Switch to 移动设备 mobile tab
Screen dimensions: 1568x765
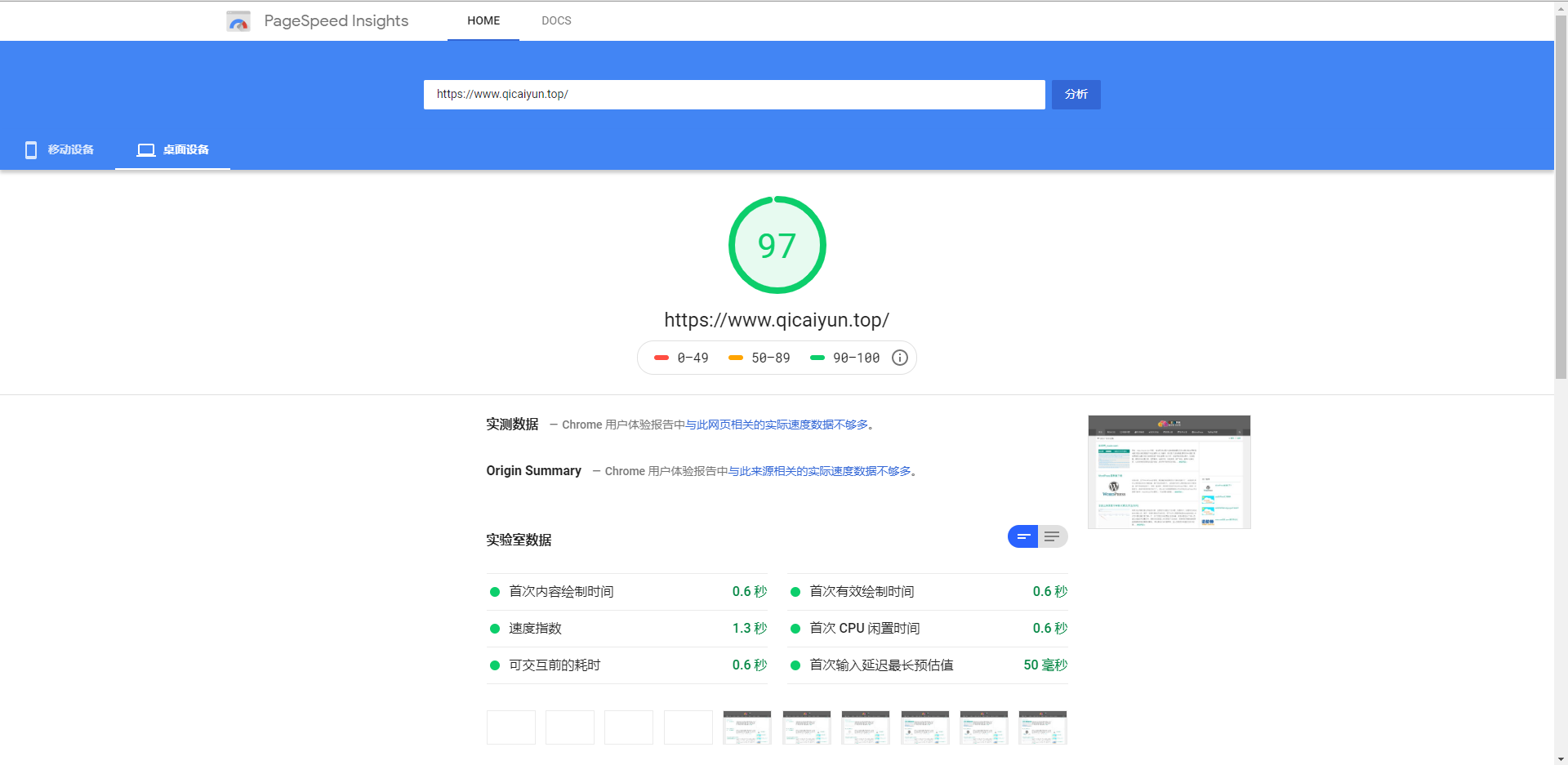(x=70, y=149)
